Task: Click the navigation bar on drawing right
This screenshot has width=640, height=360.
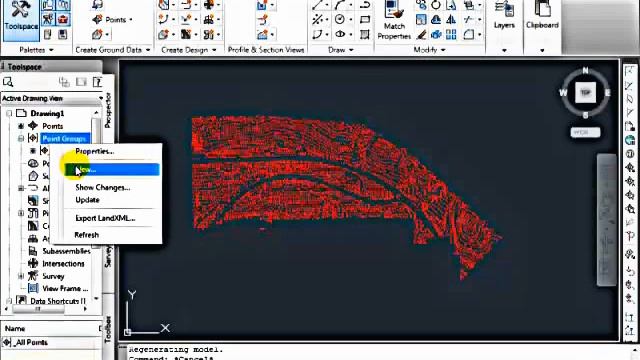Action: [x=607, y=220]
